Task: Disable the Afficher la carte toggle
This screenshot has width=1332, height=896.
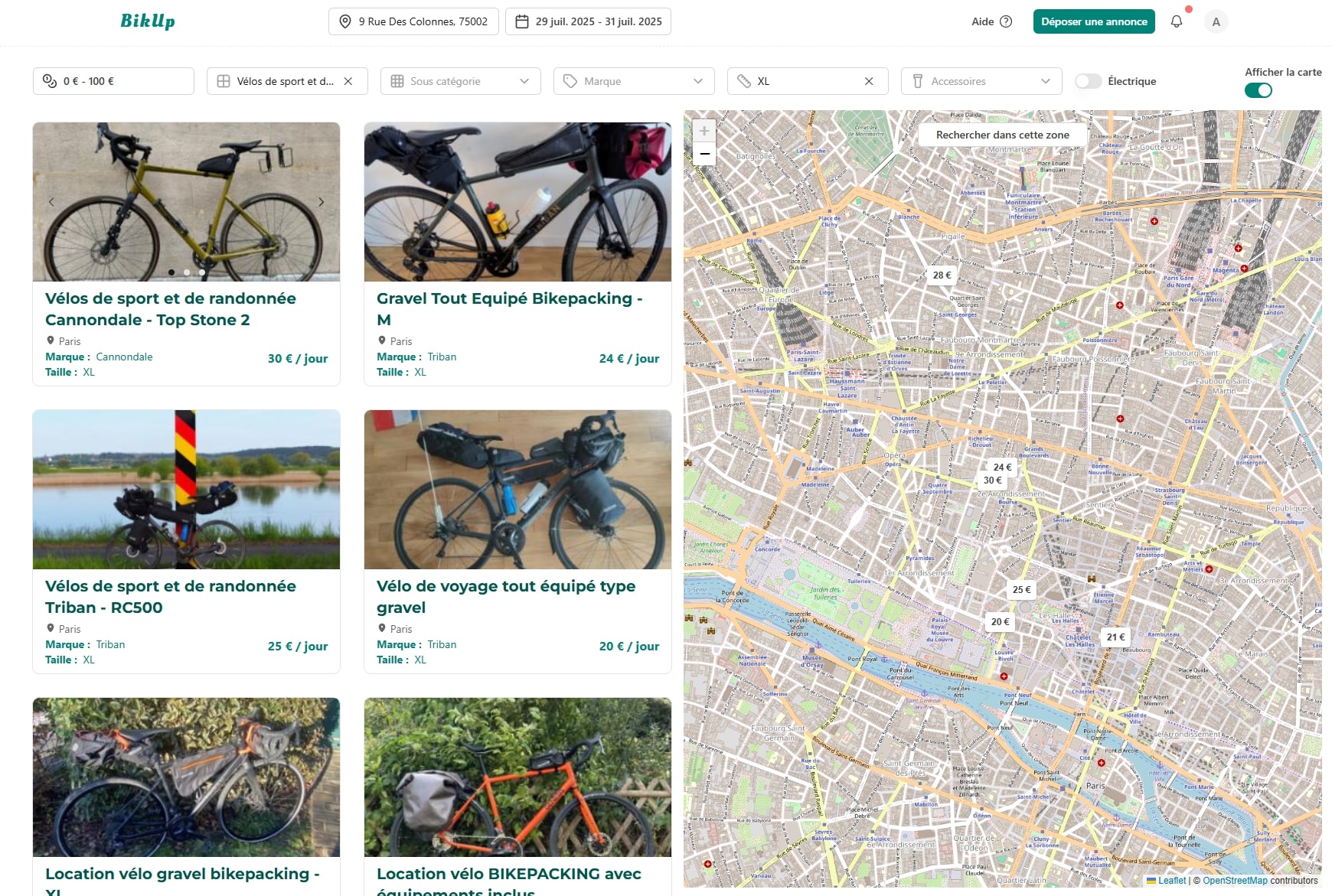Action: click(x=1259, y=90)
